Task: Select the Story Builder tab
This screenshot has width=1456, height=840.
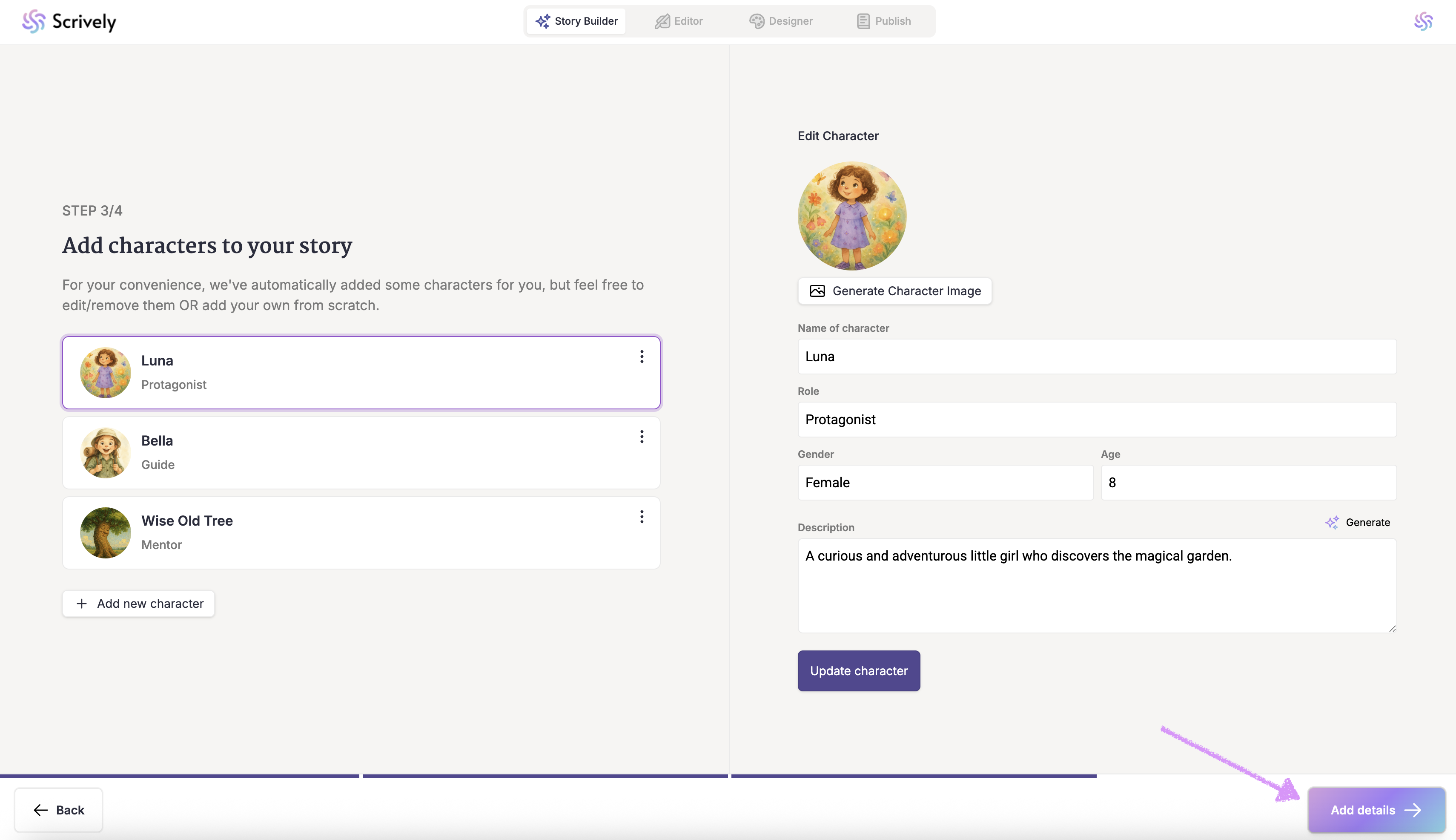Action: [576, 21]
